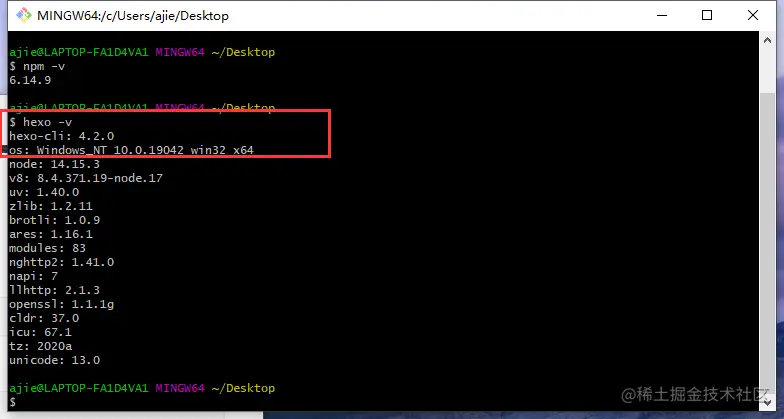Click the 'modules: 83' line
Screen dimensions: 784x419
(48, 248)
